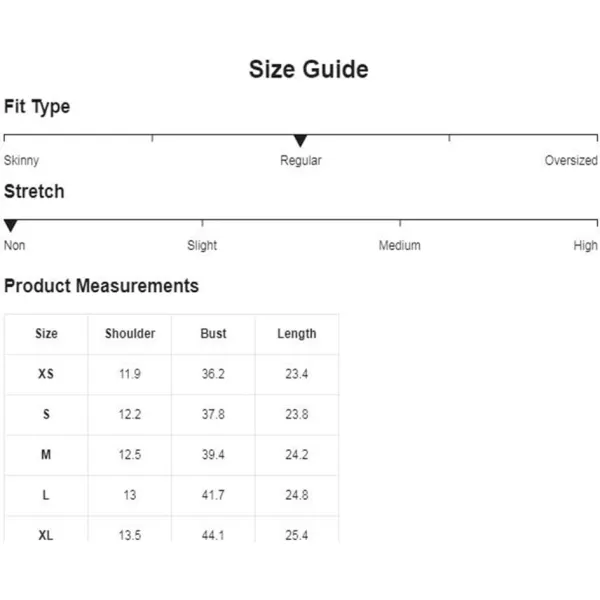This screenshot has height=600, width=600.
Task: Click the High label on Stretch scale
Action: [585, 245]
